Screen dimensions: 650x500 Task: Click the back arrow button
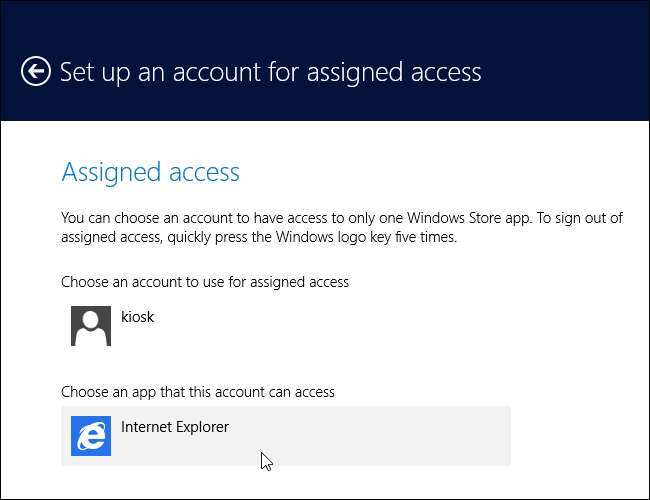coord(36,72)
